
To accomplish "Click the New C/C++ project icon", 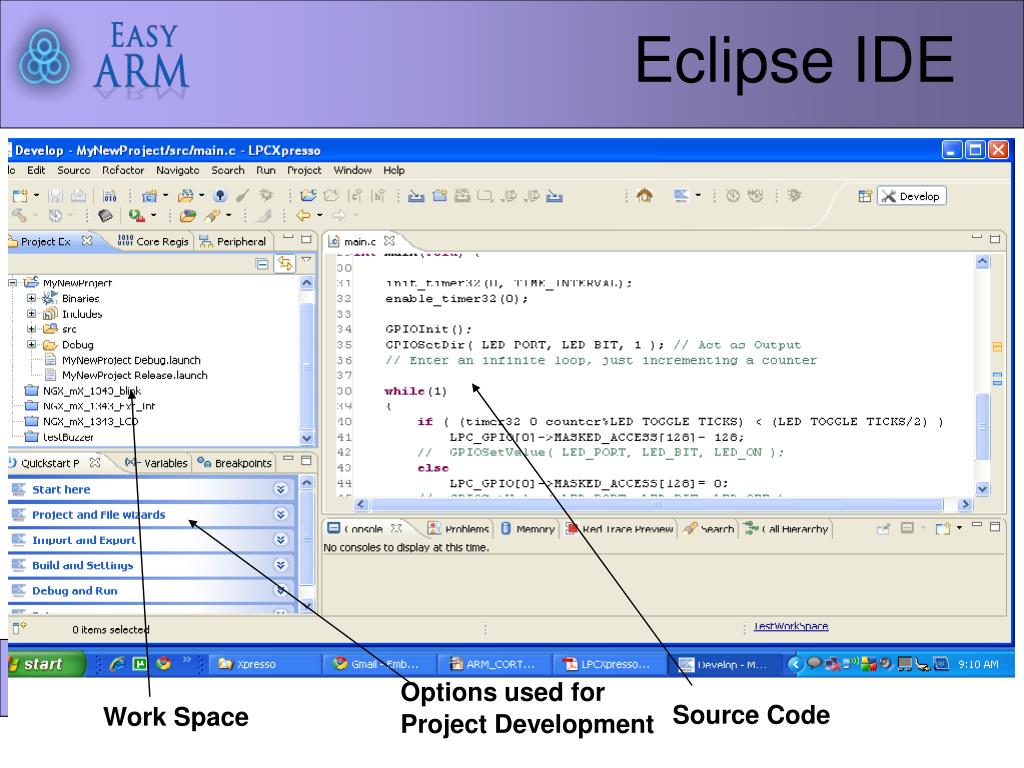I will tap(150, 195).
